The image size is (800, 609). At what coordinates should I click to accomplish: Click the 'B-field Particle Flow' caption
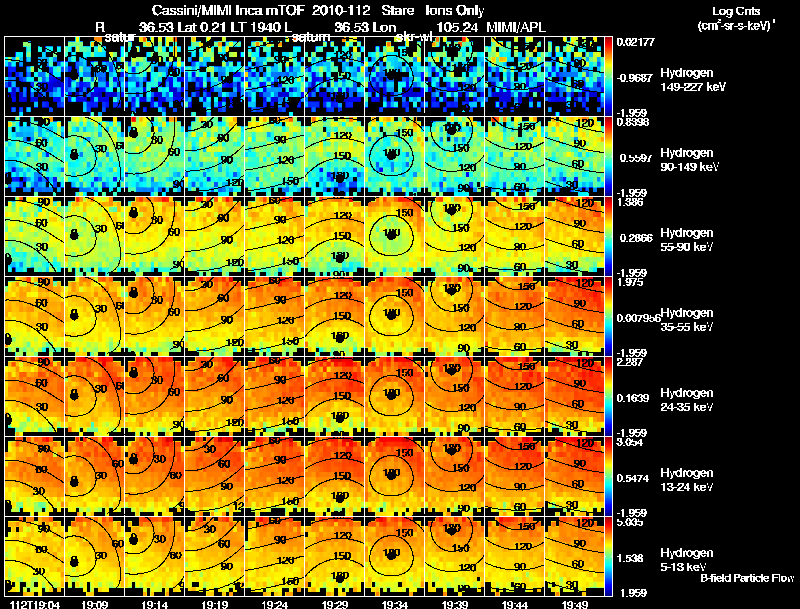point(747,578)
